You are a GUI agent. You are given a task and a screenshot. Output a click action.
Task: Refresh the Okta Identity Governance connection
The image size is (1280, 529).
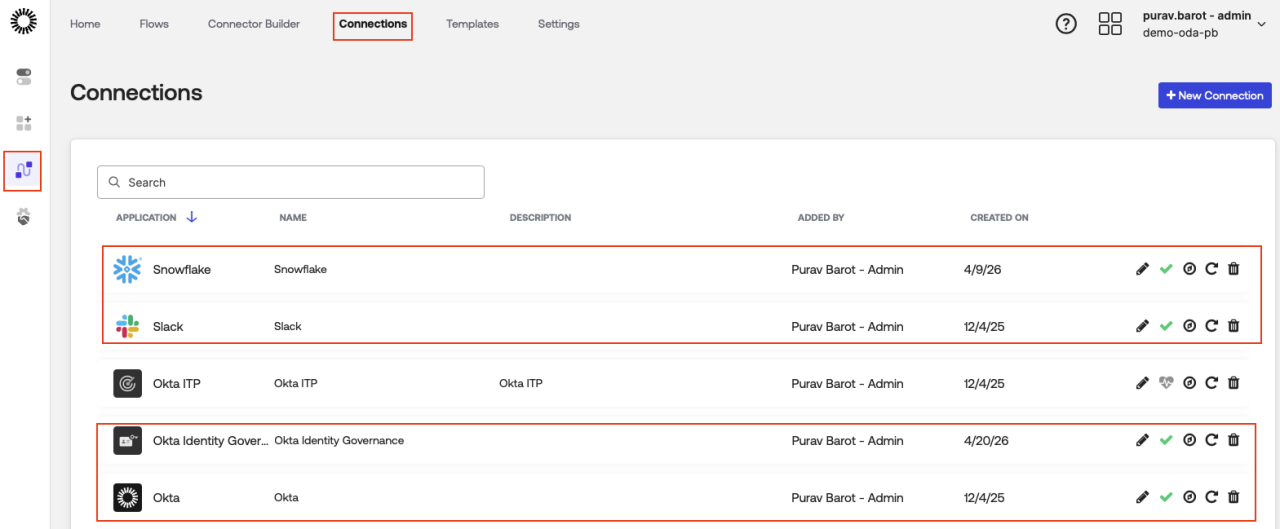(1211, 440)
